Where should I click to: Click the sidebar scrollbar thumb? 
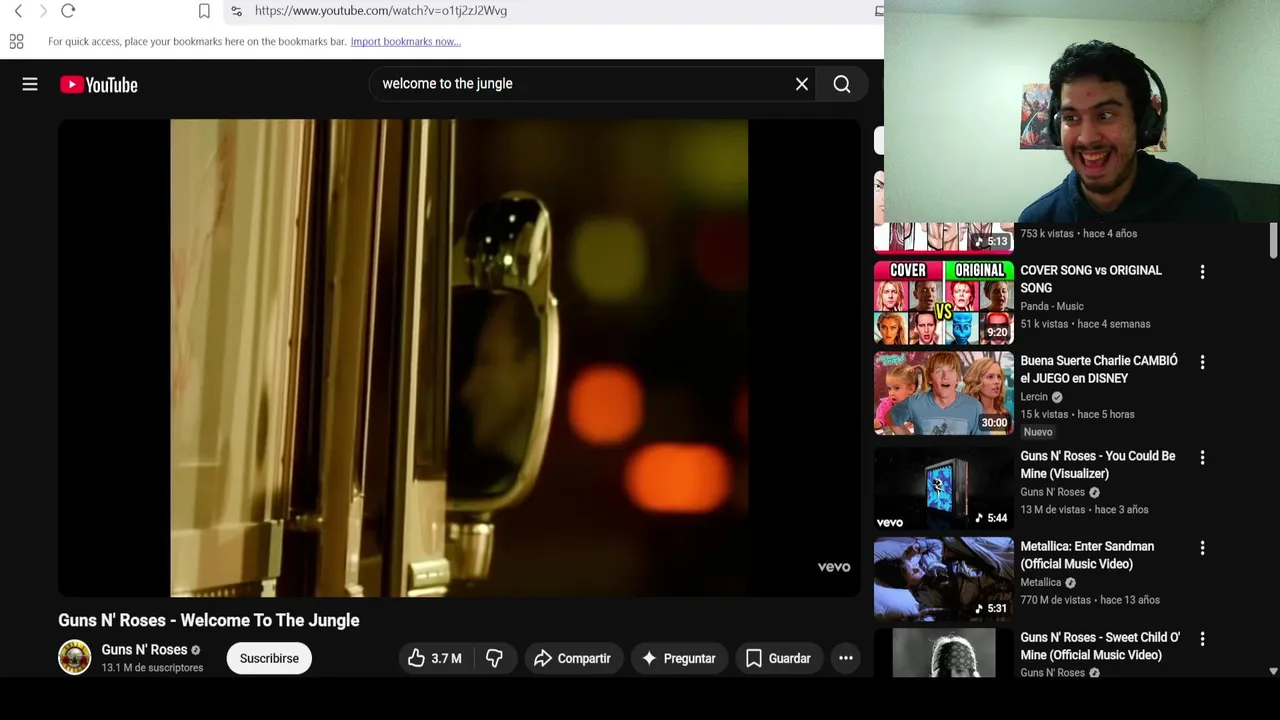pos(1273,242)
